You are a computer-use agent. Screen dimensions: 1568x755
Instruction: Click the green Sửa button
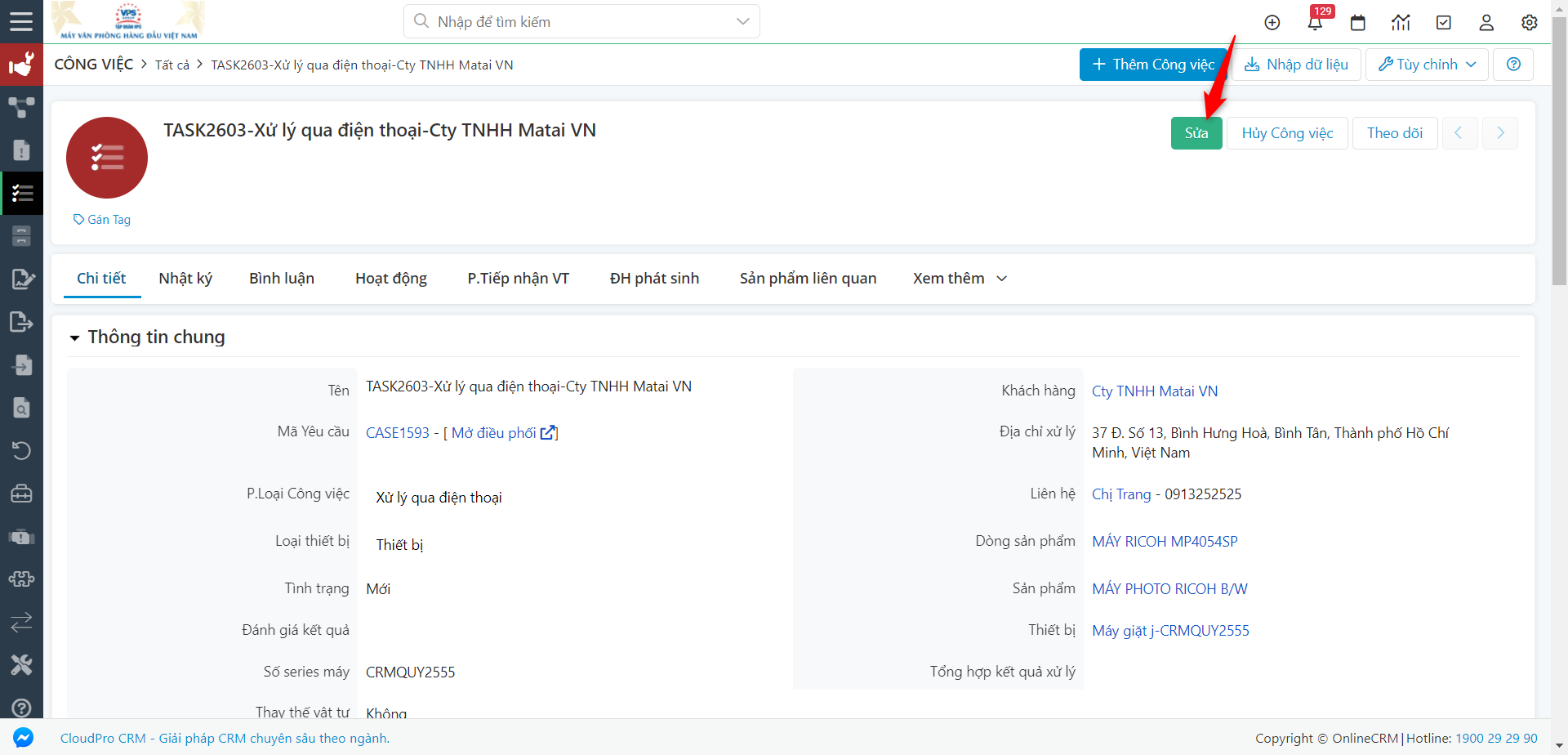(x=1196, y=133)
